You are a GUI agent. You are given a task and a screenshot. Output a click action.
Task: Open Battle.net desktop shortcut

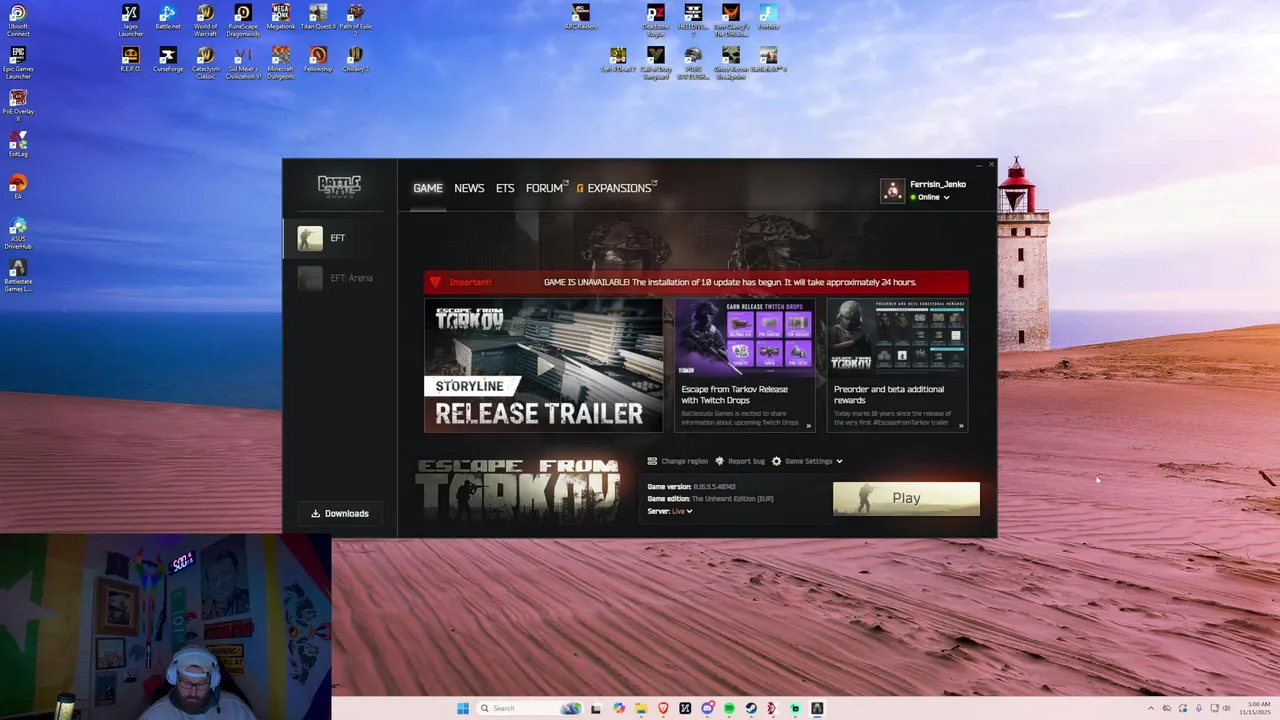pyautogui.click(x=168, y=18)
